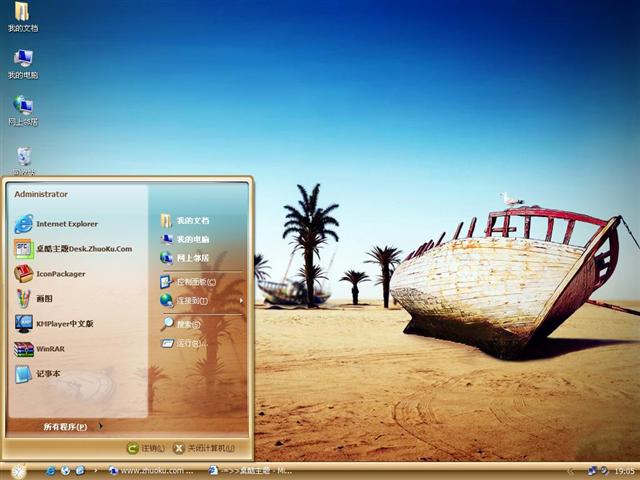Open the search magnifier entry

[180, 324]
